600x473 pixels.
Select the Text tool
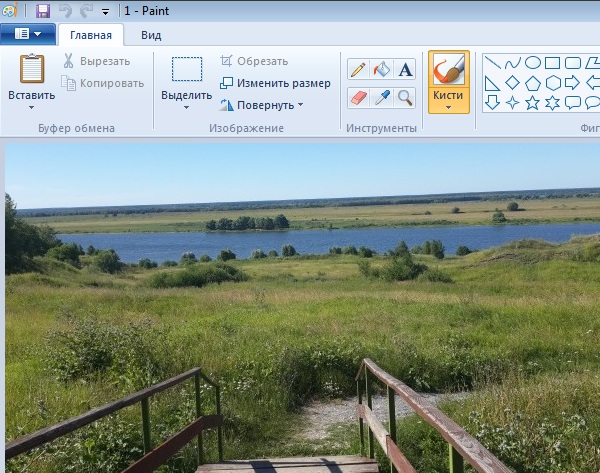(405, 69)
